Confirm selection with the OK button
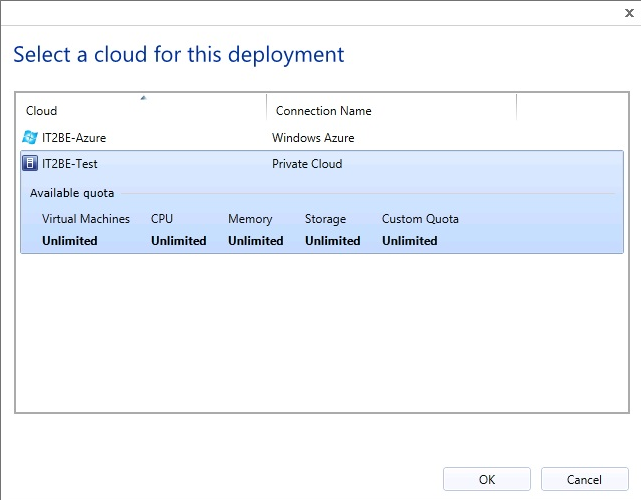 pyautogui.click(x=487, y=479)
